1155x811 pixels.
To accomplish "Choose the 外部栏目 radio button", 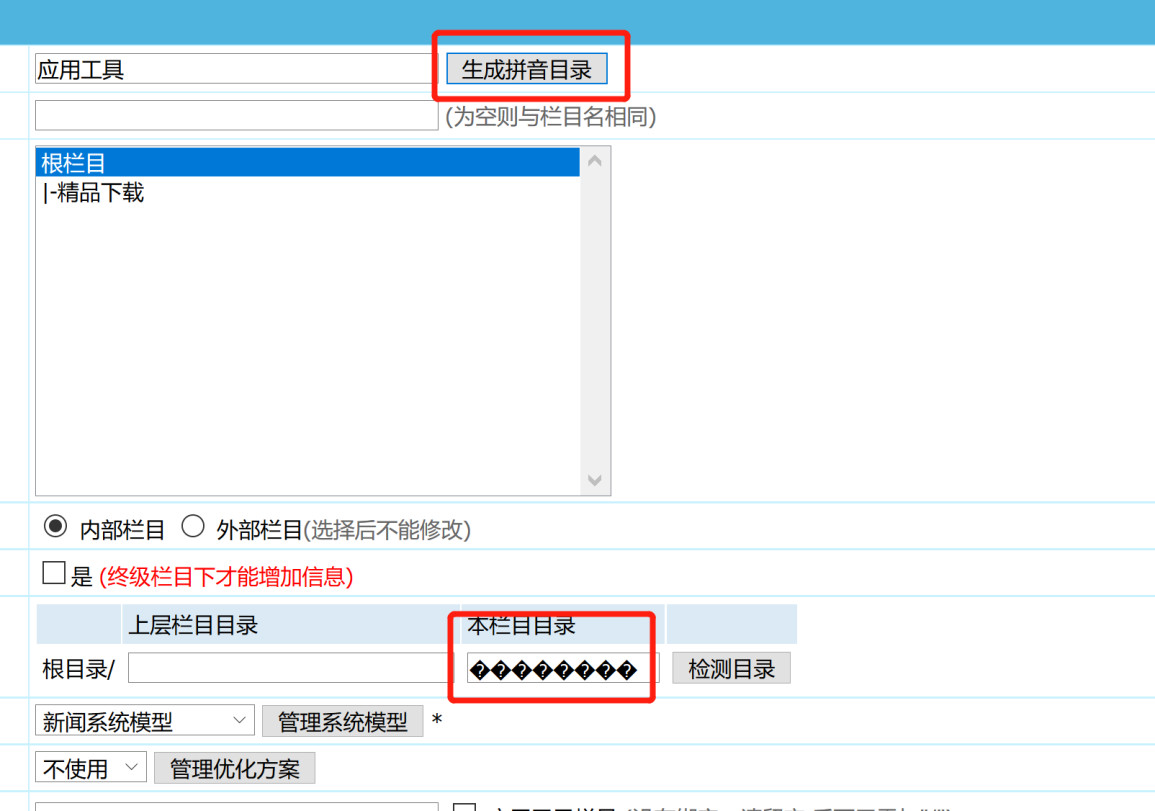I will (192, 526).
